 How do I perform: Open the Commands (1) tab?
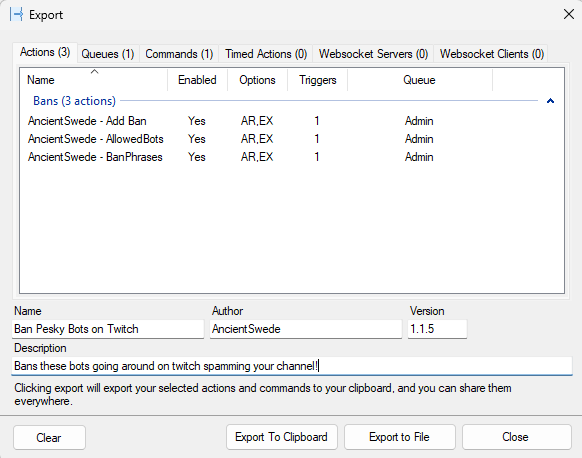(x=179, y=54)
